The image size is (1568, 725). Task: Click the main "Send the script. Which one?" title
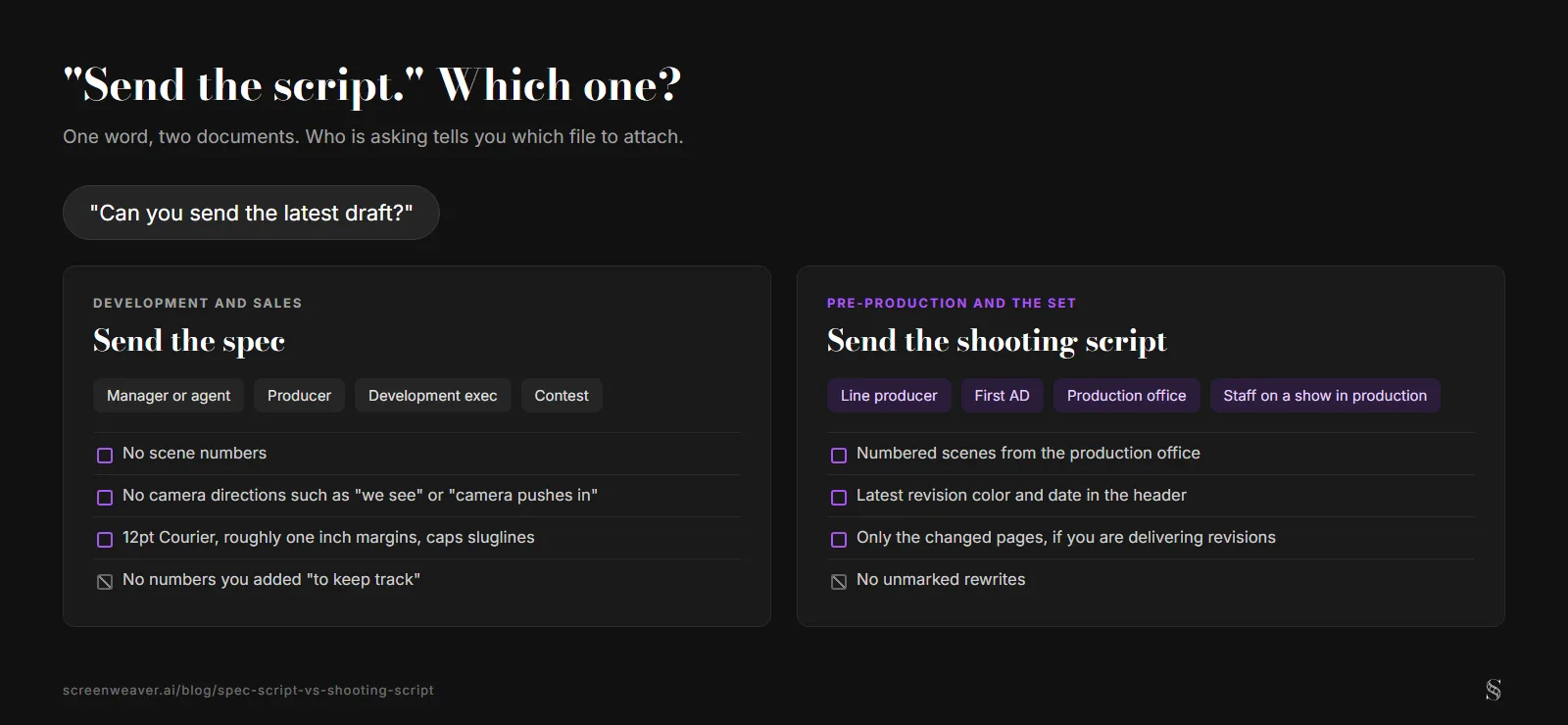tap(372, 85)
